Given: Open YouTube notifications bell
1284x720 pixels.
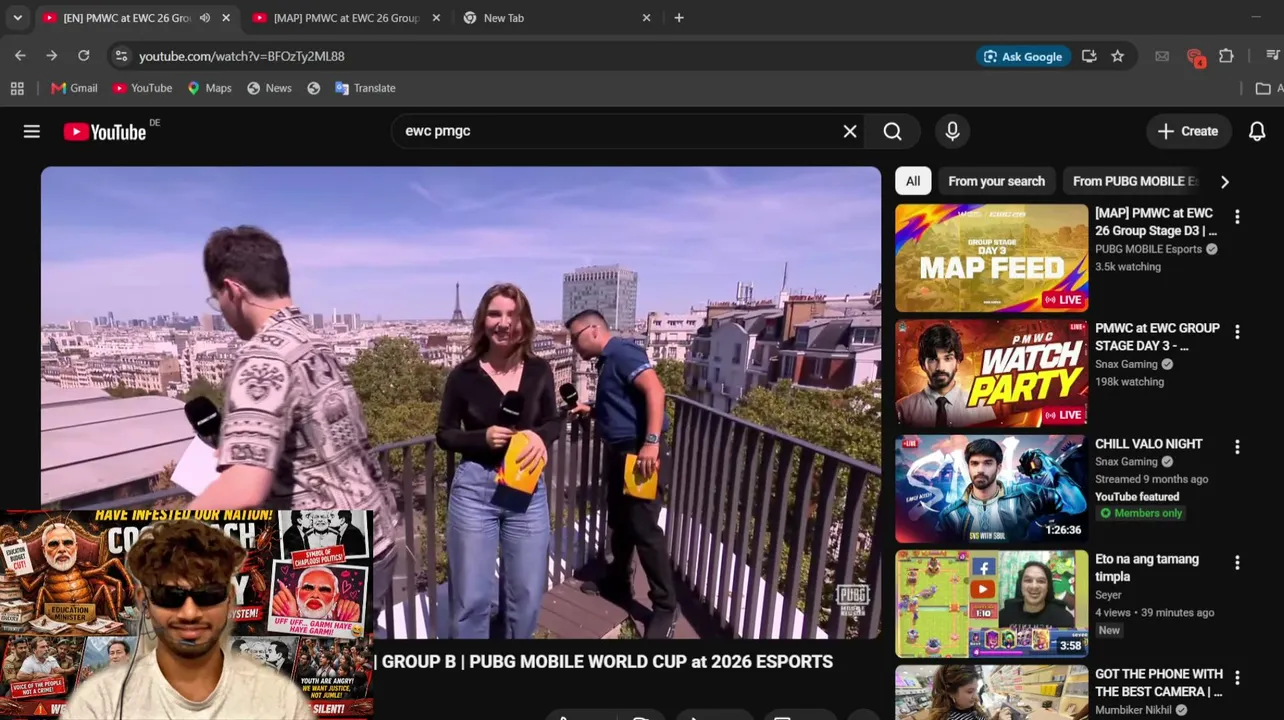Looking at the screenshot, I should click(x=1257, y=131).
